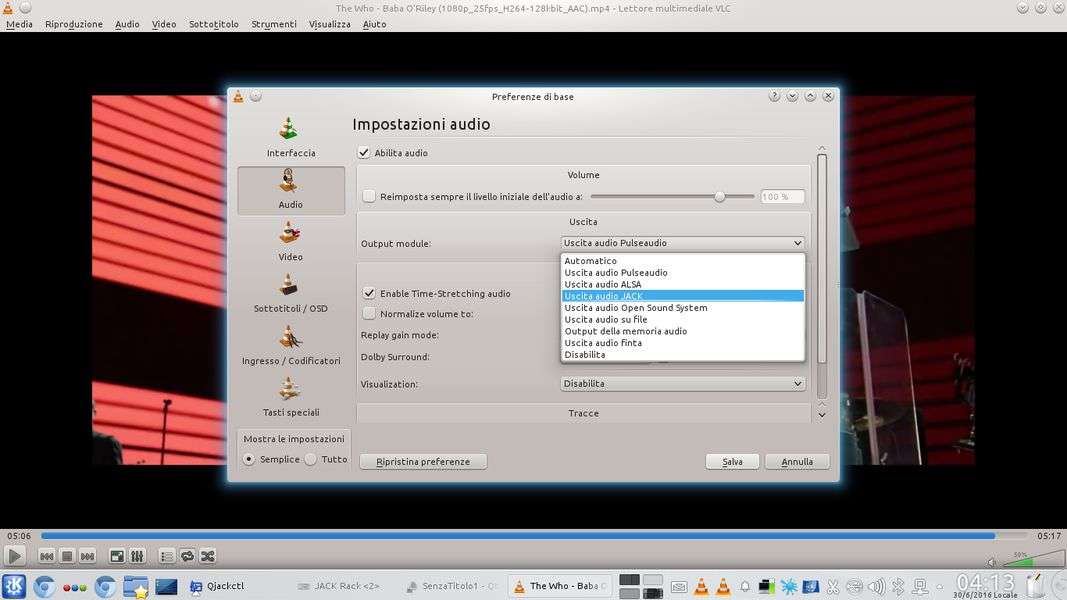Open Ingresso / Codificatori preferences
The width and height of the screenshot is (1067, 600).
[x=290, y=344]
